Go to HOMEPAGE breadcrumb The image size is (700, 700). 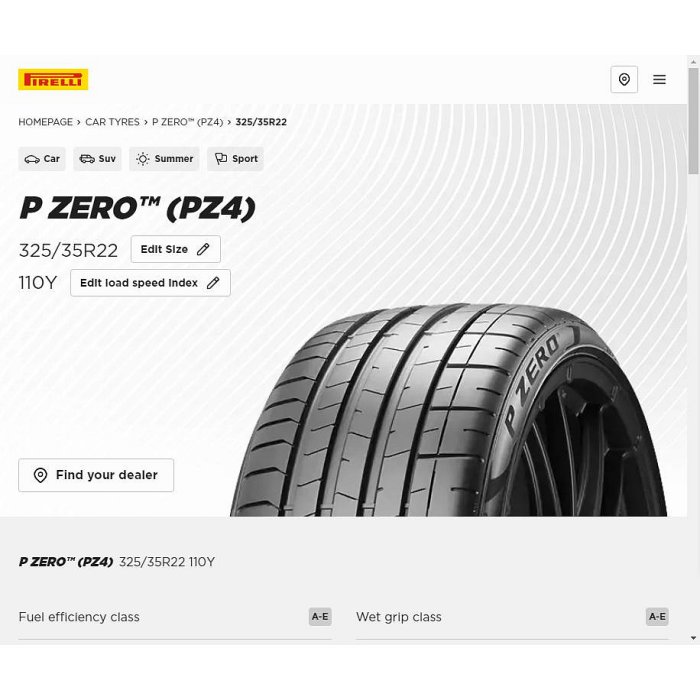pos(46,122)
